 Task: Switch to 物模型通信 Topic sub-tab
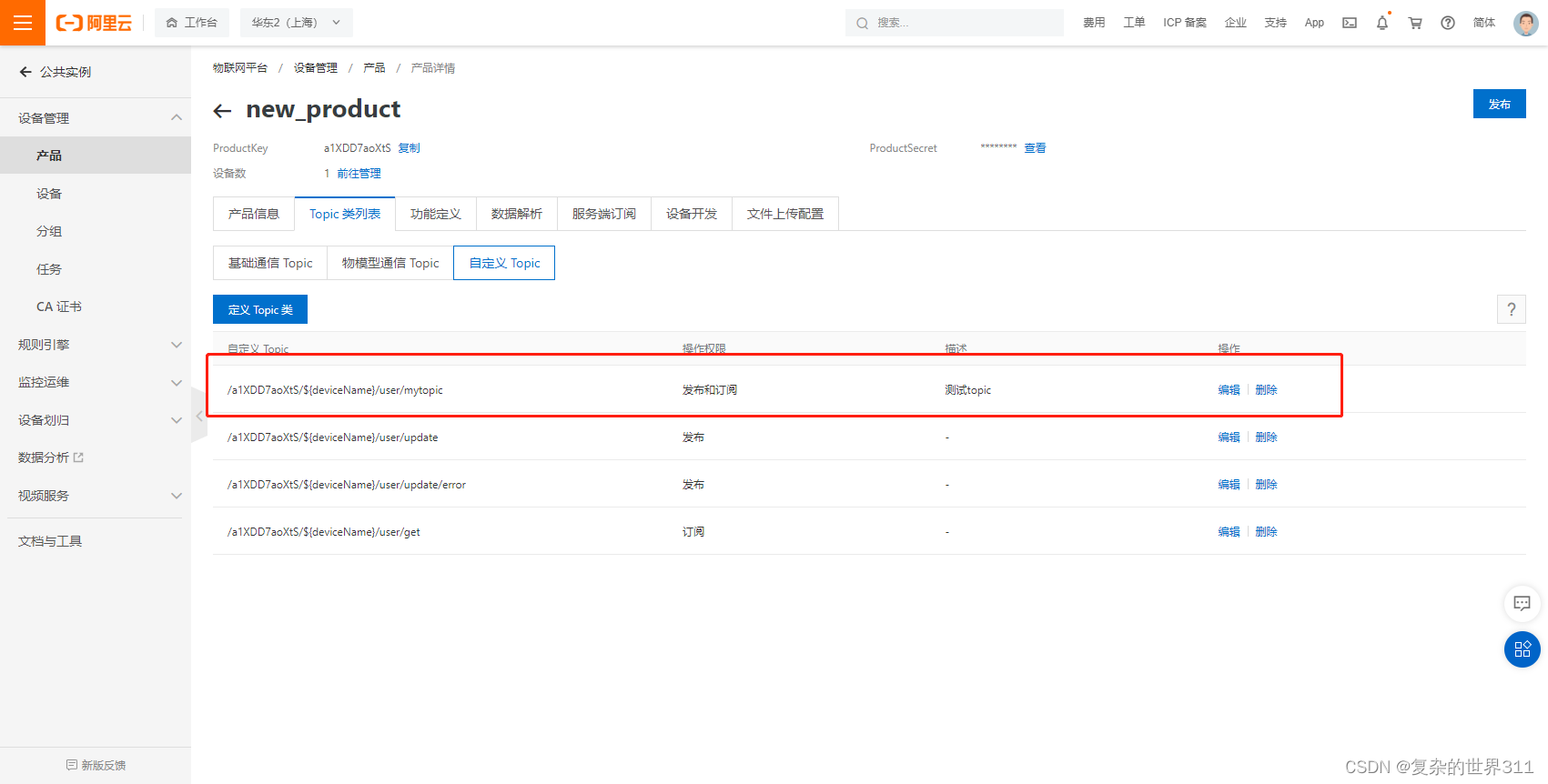click(x=390, y=263)
